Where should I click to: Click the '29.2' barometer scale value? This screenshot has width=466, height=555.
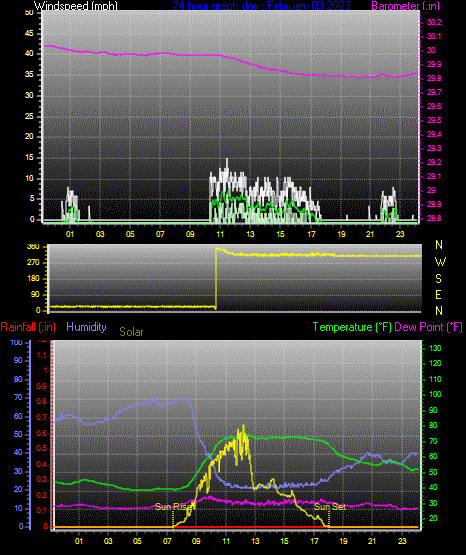(x=434, y=162)
